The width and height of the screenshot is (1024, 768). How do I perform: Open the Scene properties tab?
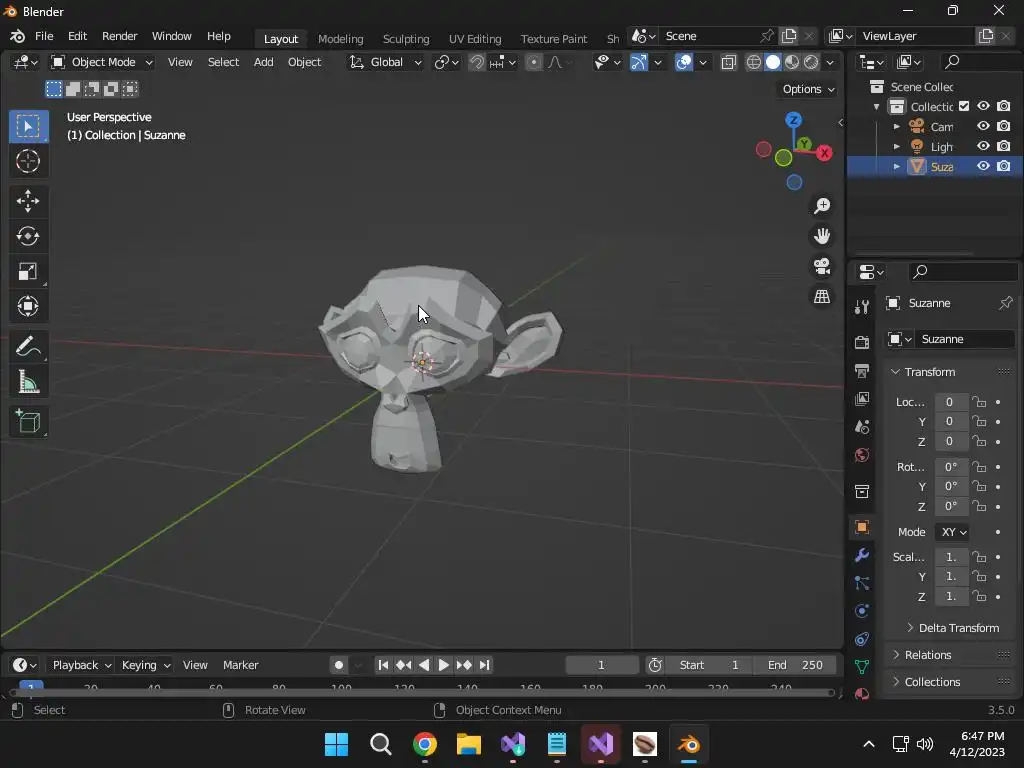pyautogui.click(x=862, y=427)
